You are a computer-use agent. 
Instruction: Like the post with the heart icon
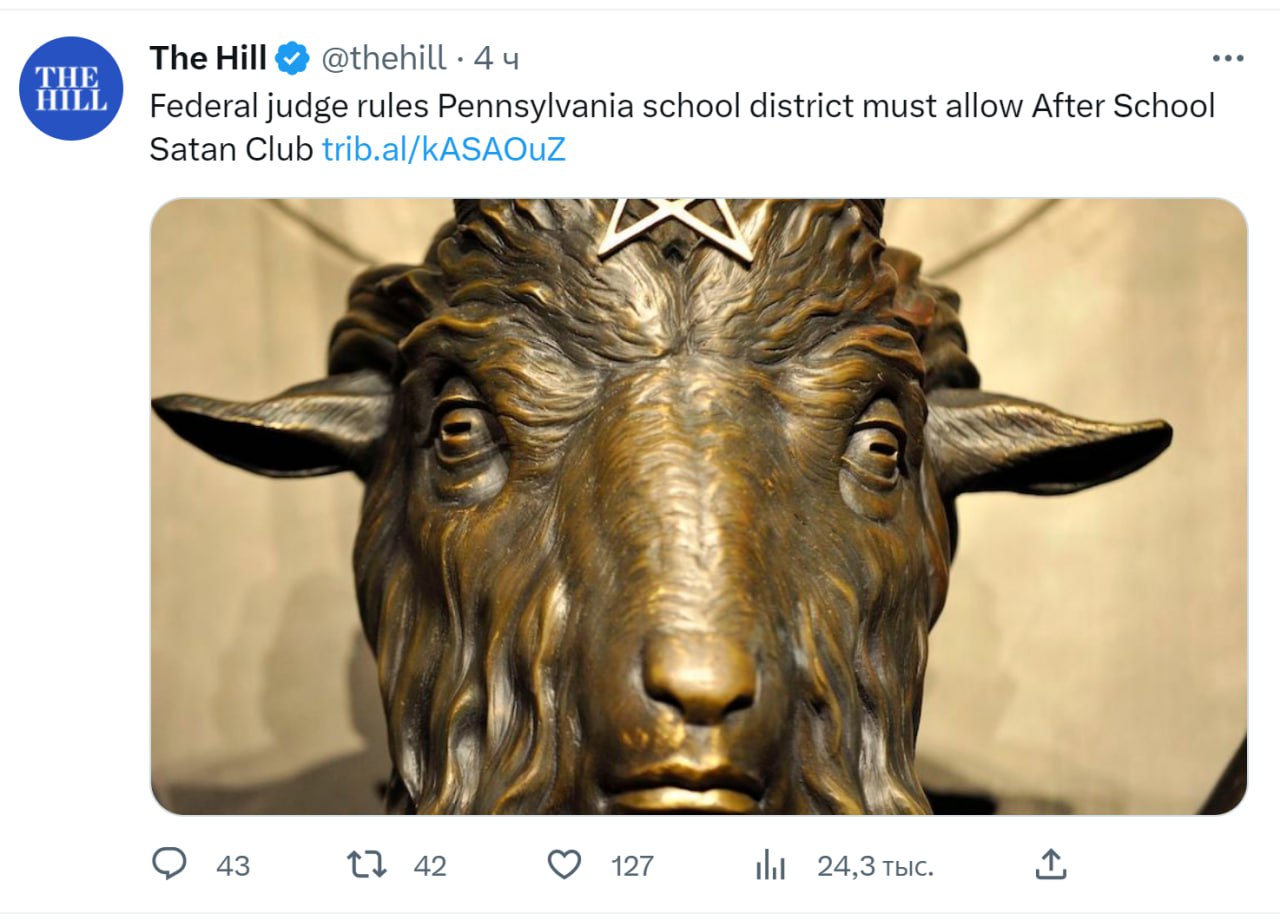coord(565,864)
